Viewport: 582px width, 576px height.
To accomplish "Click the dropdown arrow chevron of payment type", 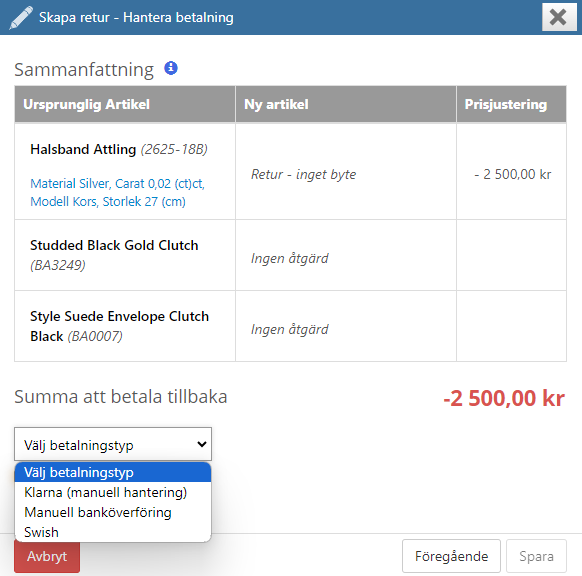I will (202, 444).
